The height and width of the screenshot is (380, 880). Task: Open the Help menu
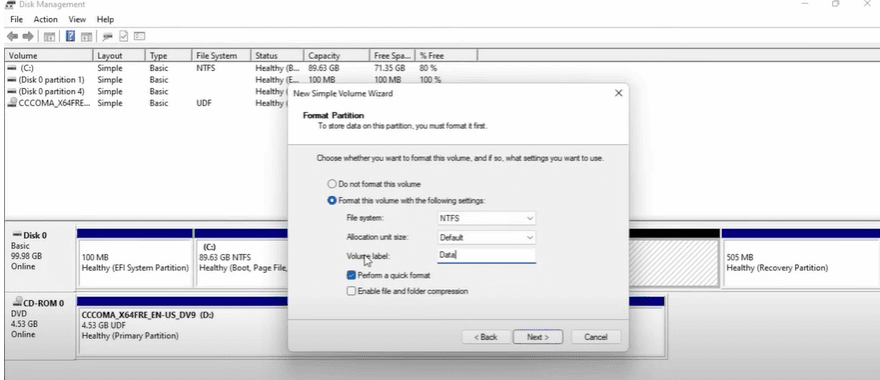click(105, 19)
